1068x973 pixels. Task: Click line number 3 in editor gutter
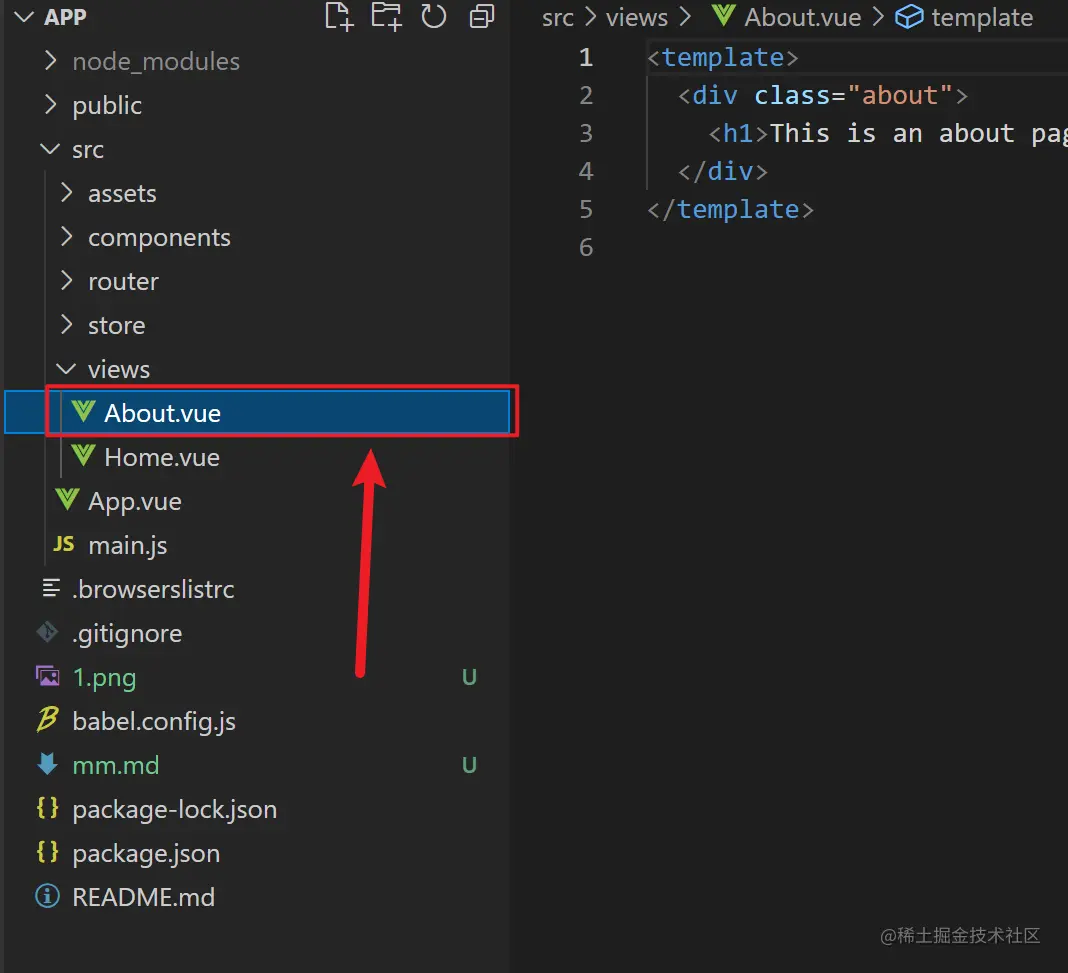(x=586, y=133)
